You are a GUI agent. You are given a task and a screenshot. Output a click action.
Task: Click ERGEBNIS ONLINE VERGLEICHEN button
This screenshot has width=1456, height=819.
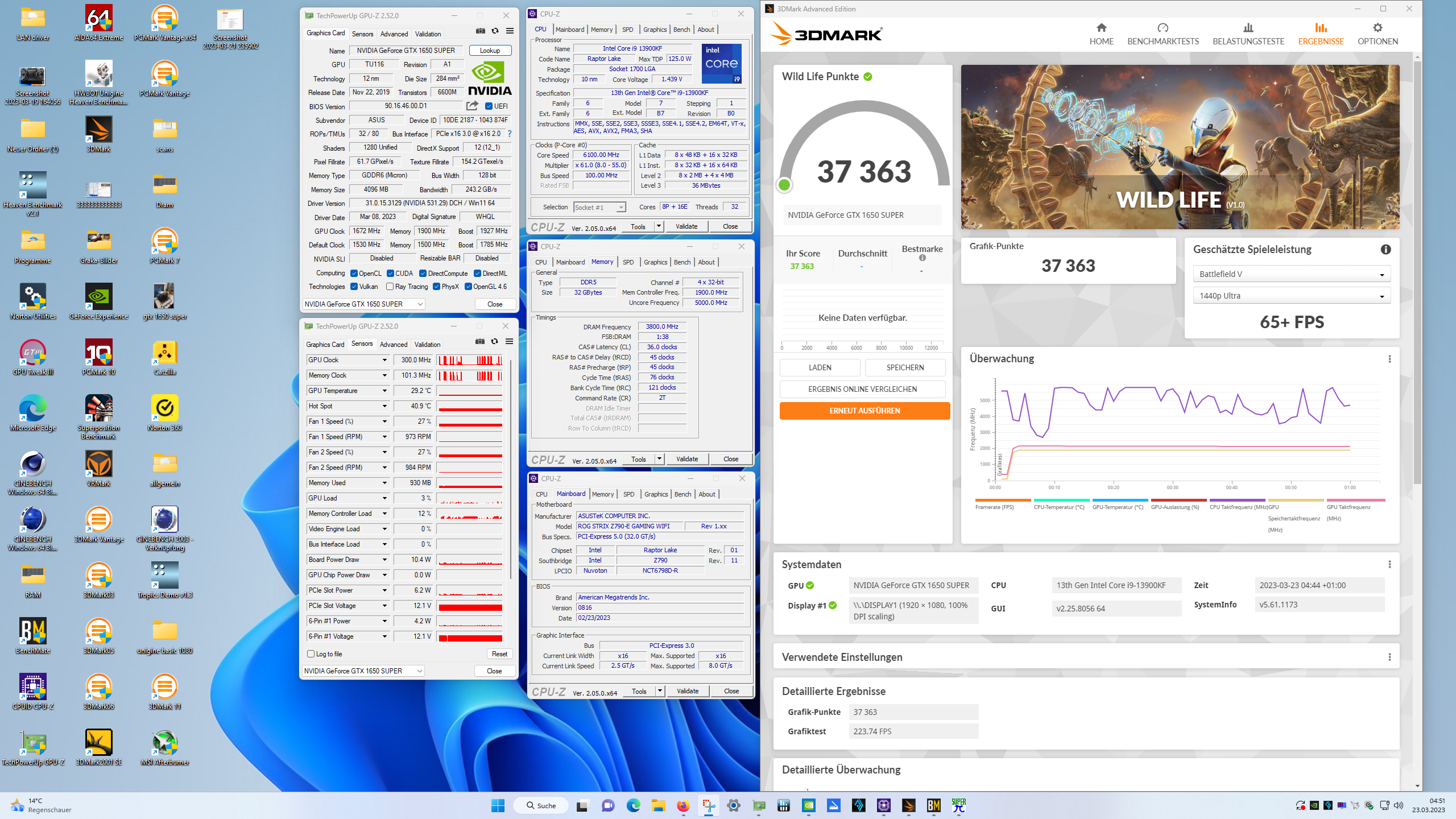point(862,389)
